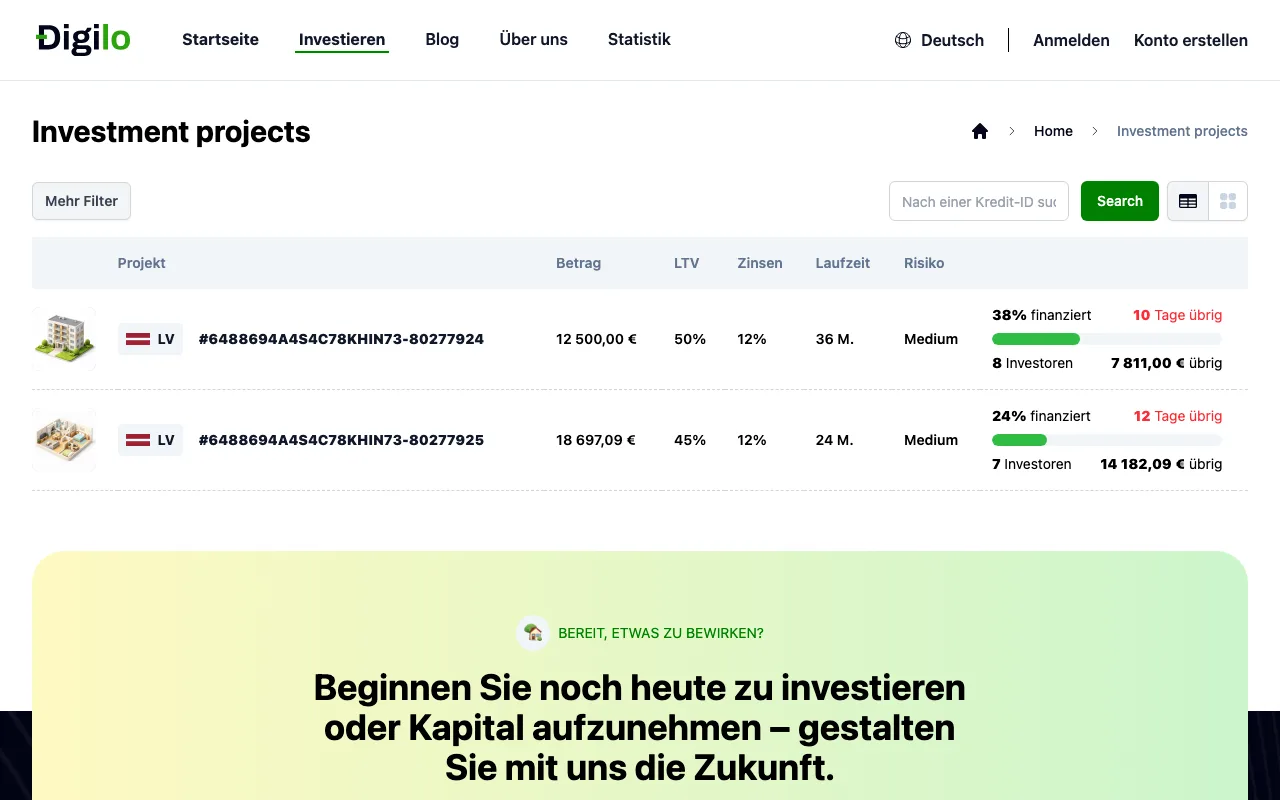
Task: Open Statistik page
Action: [639, 40]
